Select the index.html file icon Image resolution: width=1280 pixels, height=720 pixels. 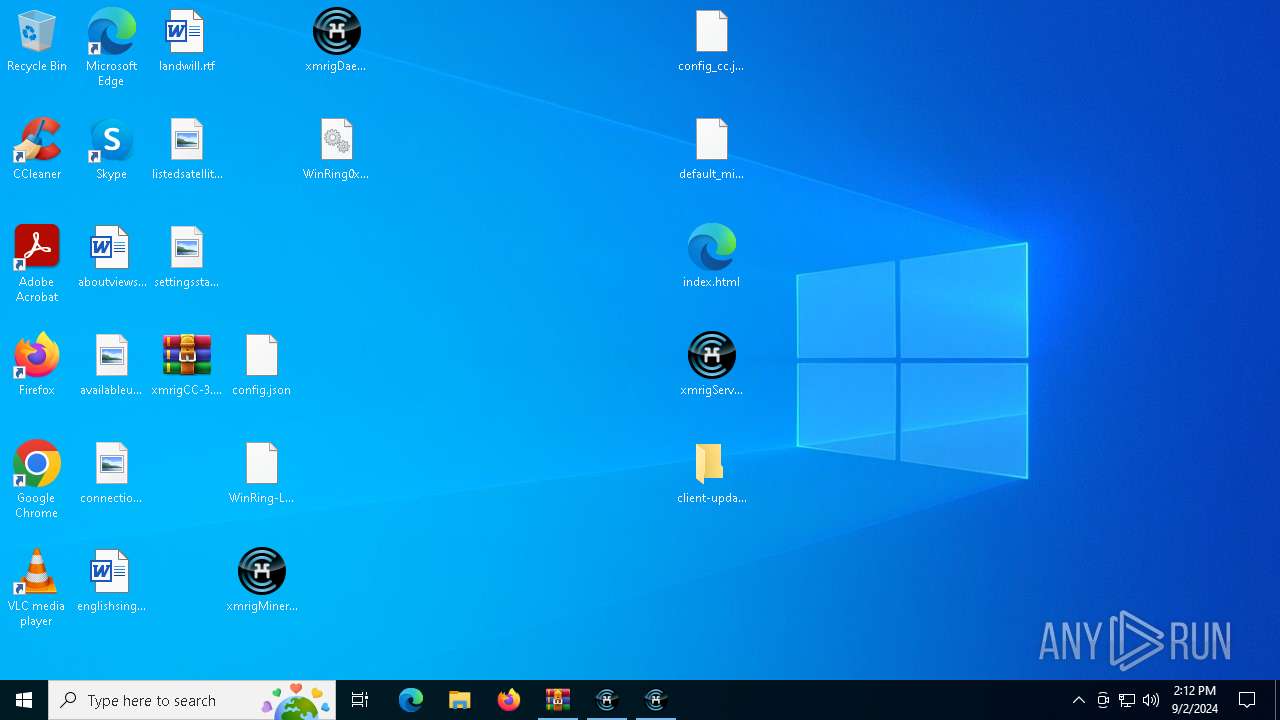point(711,258)
